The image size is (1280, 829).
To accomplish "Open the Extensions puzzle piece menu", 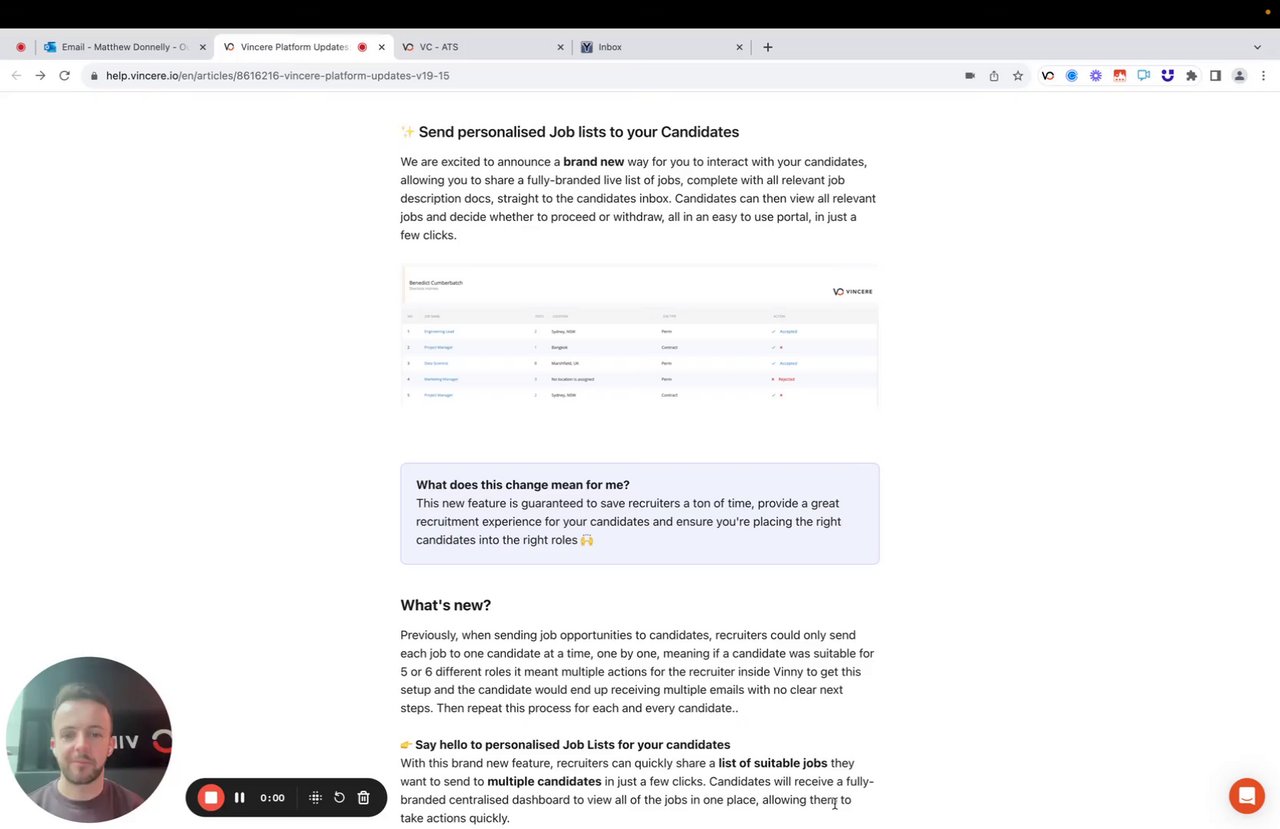I will point(1191,75).
